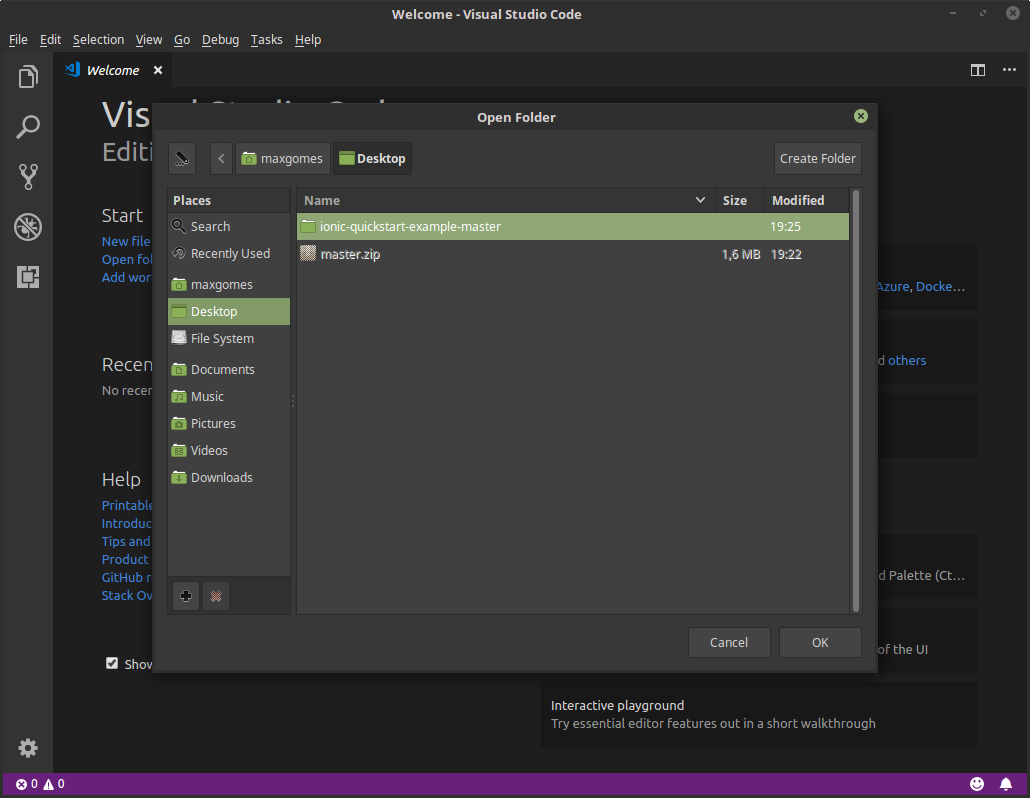Sort files by the Name column

tap(505, 200)
